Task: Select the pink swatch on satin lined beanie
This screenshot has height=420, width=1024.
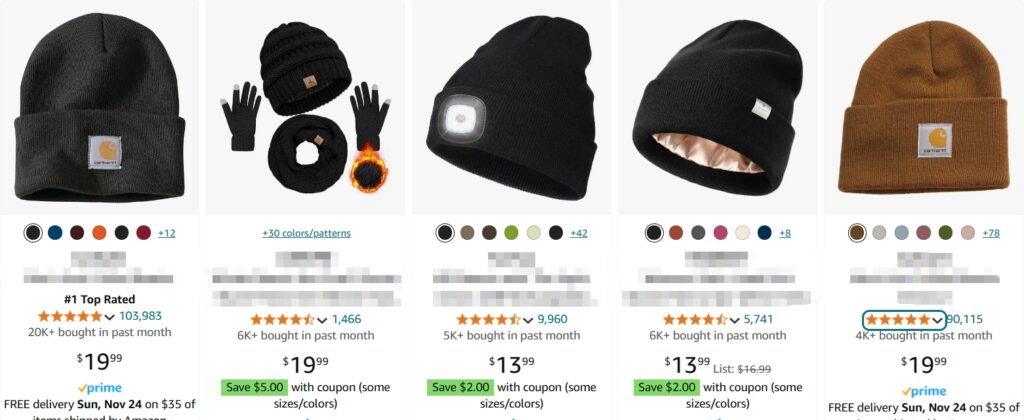Action: pos(720,233)
